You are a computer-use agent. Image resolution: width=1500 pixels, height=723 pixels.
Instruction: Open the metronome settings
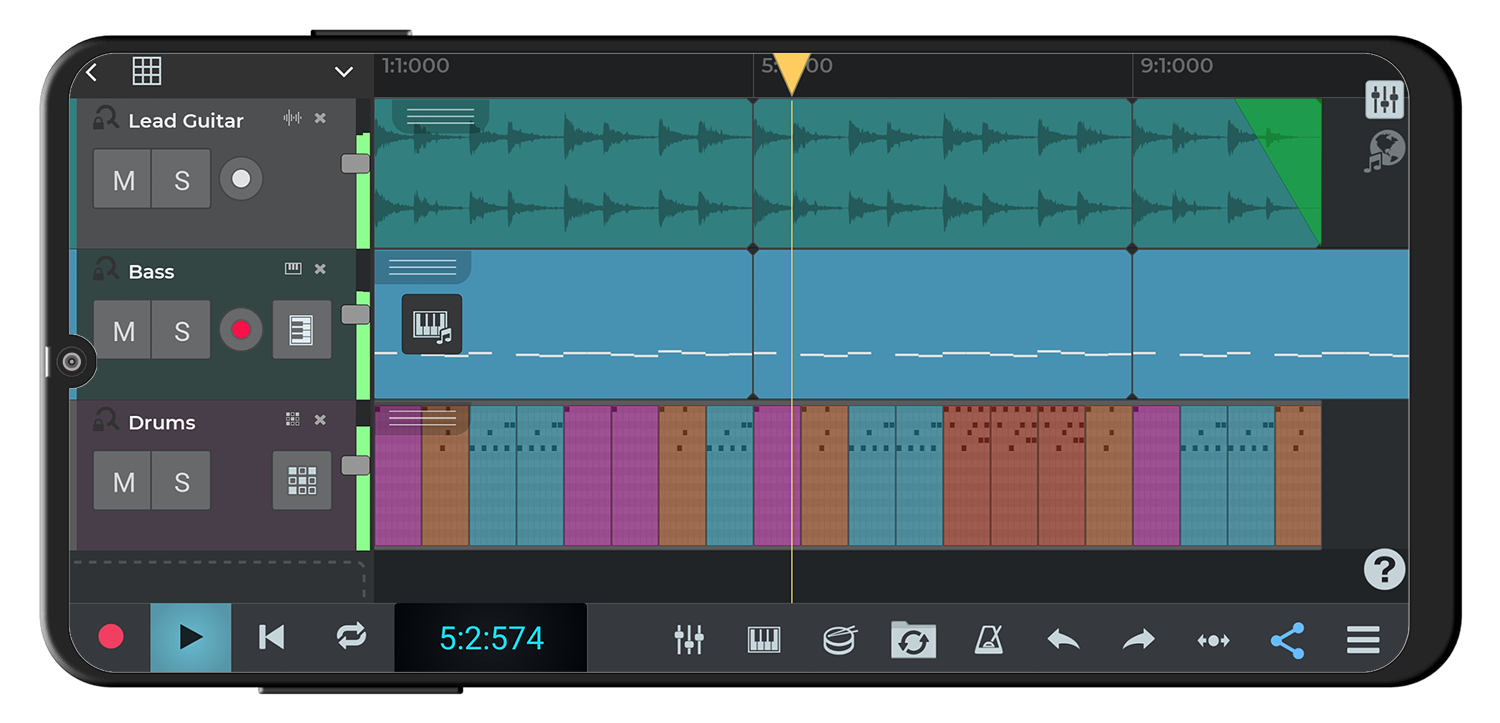coord(988,639)
